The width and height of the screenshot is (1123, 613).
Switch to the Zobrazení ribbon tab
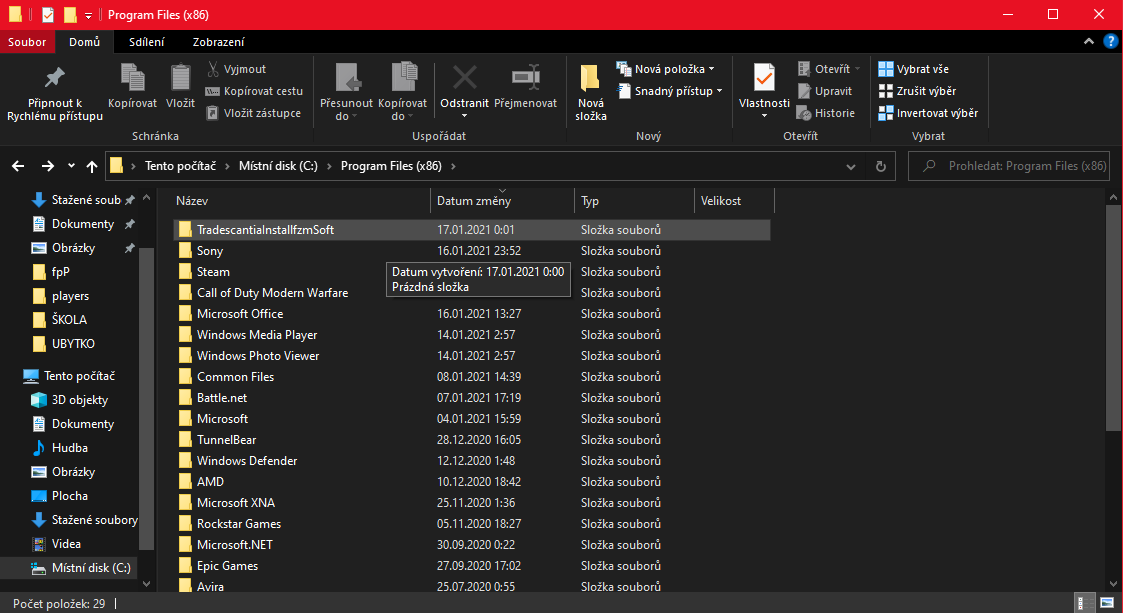(218, 42)
